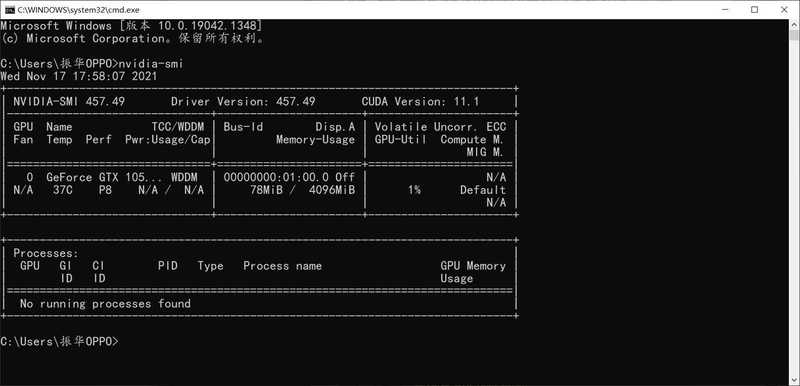Click the 78MiB / 4096MiB memory usage
800x386 pixels.
point(303,190)
